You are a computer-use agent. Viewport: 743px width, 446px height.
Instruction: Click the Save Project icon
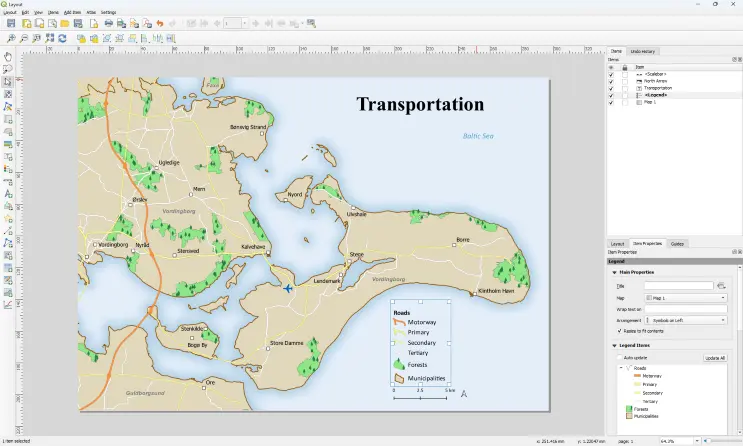click(x=11, y=23)
